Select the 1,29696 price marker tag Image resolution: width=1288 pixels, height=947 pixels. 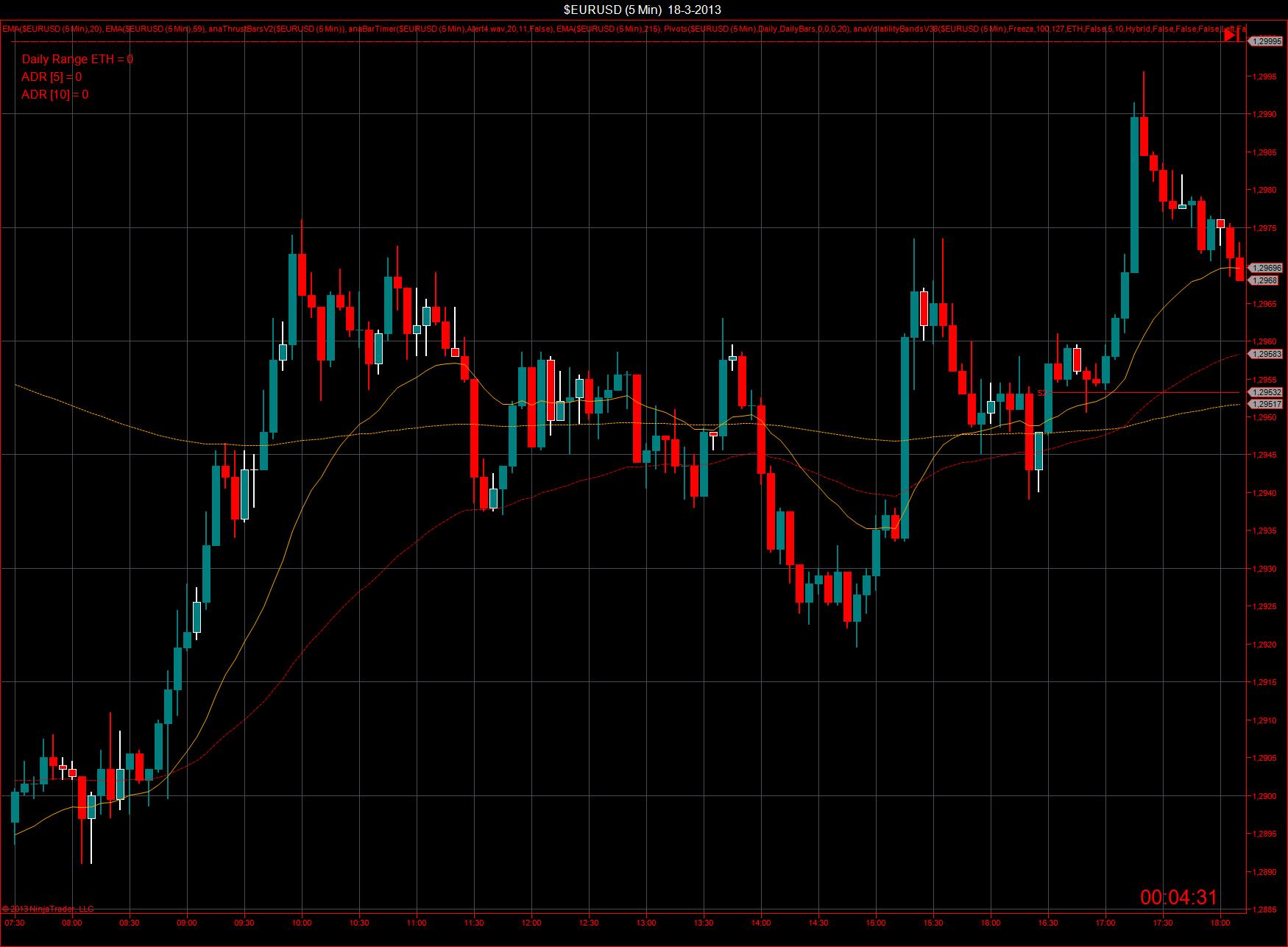[1266, 269]
